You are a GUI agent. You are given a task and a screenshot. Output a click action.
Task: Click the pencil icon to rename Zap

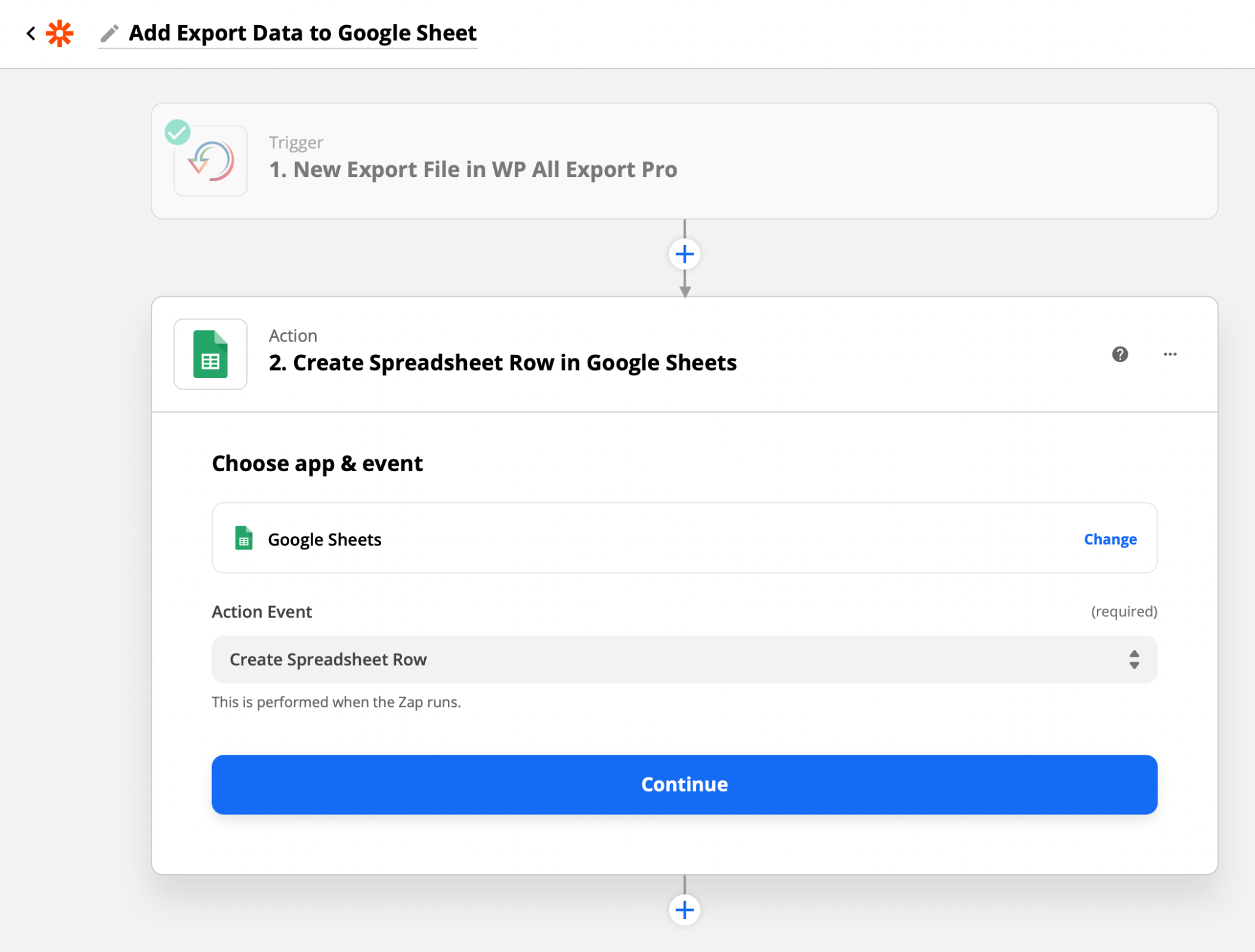tap(109, 33)
